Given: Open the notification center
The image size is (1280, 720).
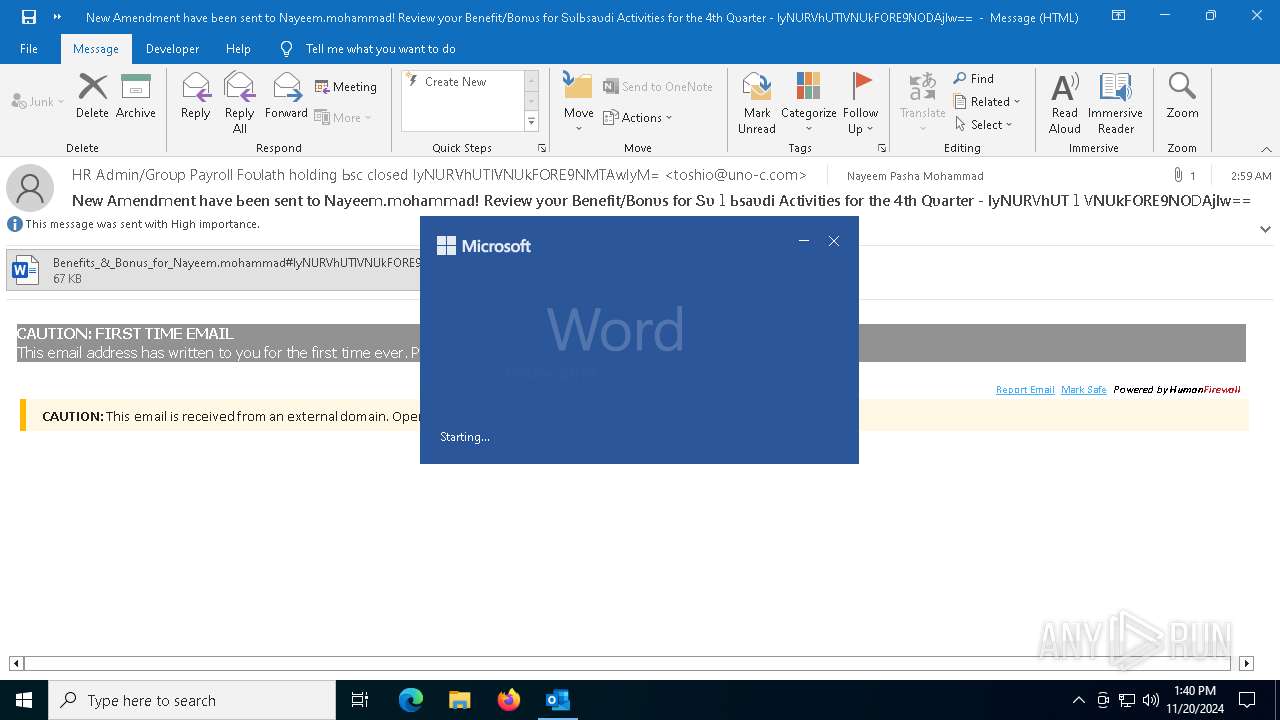Looking at the screenshot, I should click(x=1247, y=700).
